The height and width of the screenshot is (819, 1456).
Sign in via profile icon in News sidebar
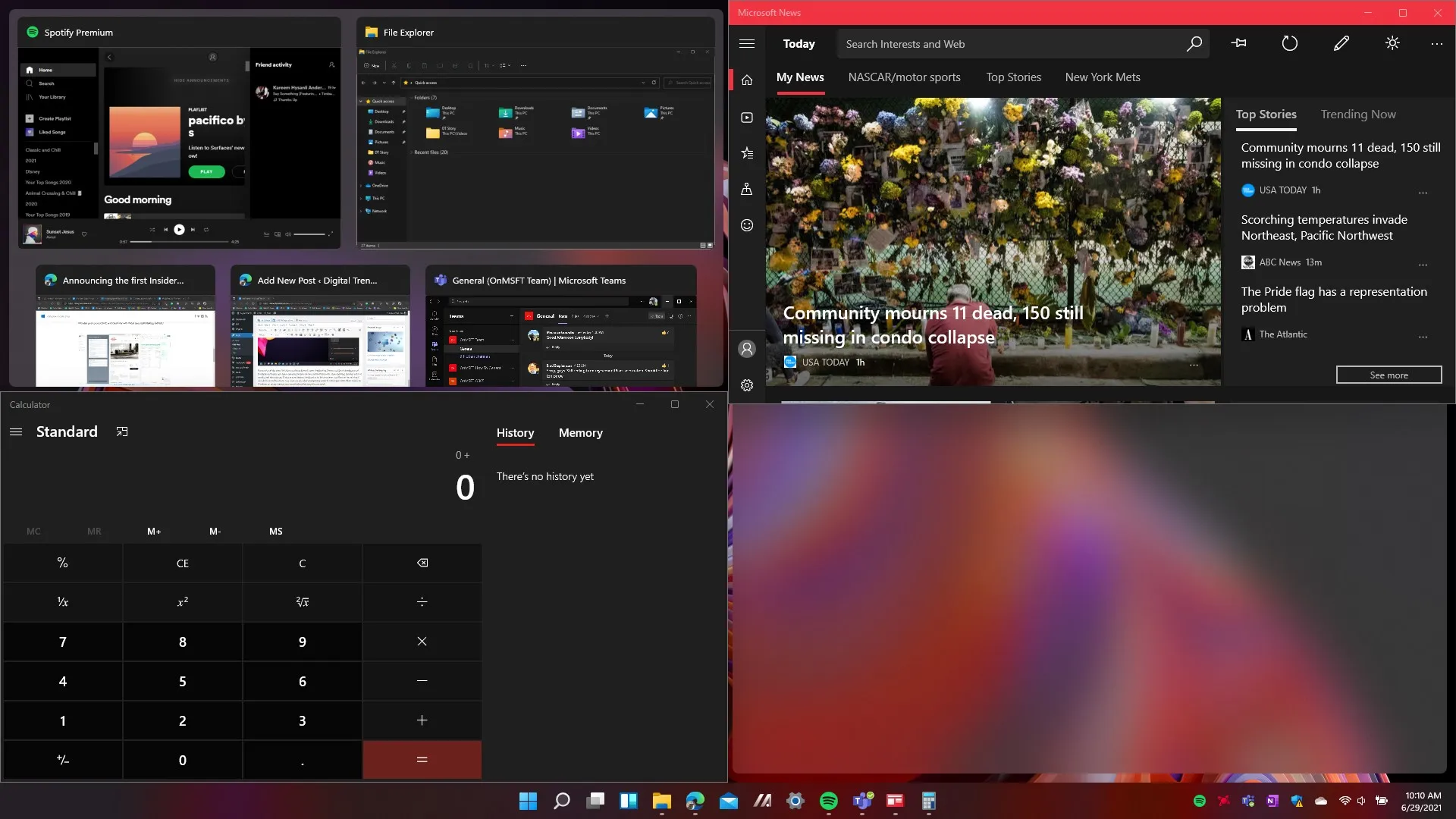tap(747, 349)
